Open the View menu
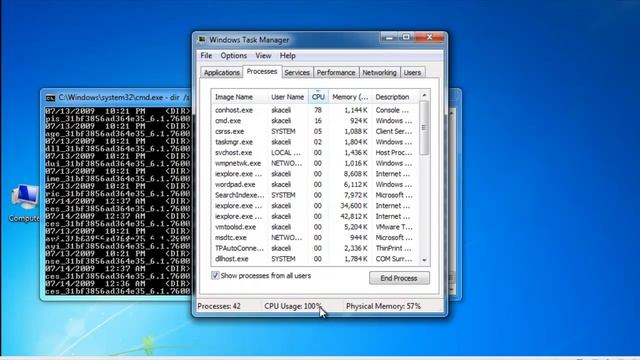This screenshot has height=360, width=640. (x=263, y=56)
